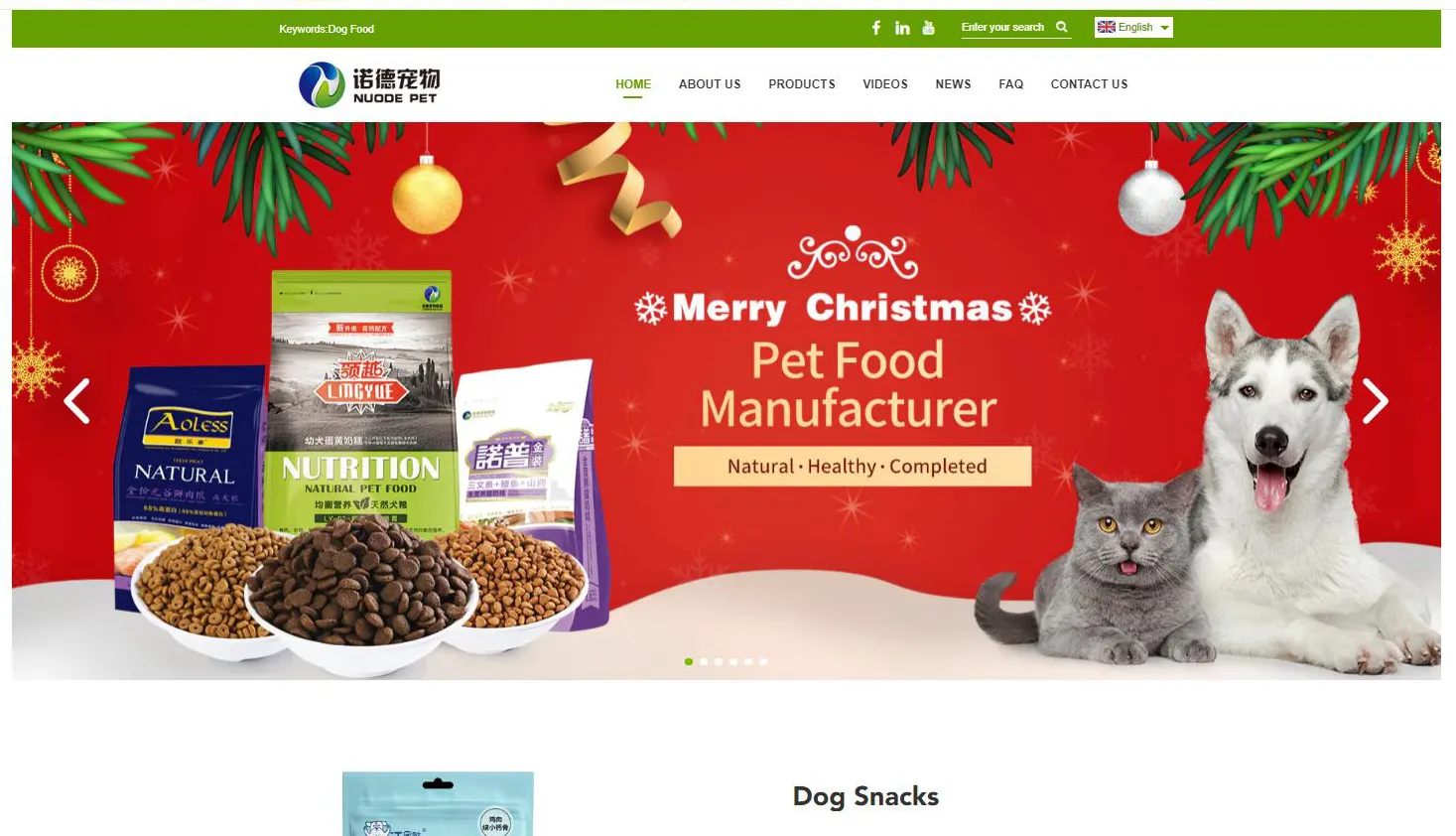Image resolution: width=1456 pixels, height=836 pixels.
Task: Click the Nuode Pet logo
Action: pos(369,84)
